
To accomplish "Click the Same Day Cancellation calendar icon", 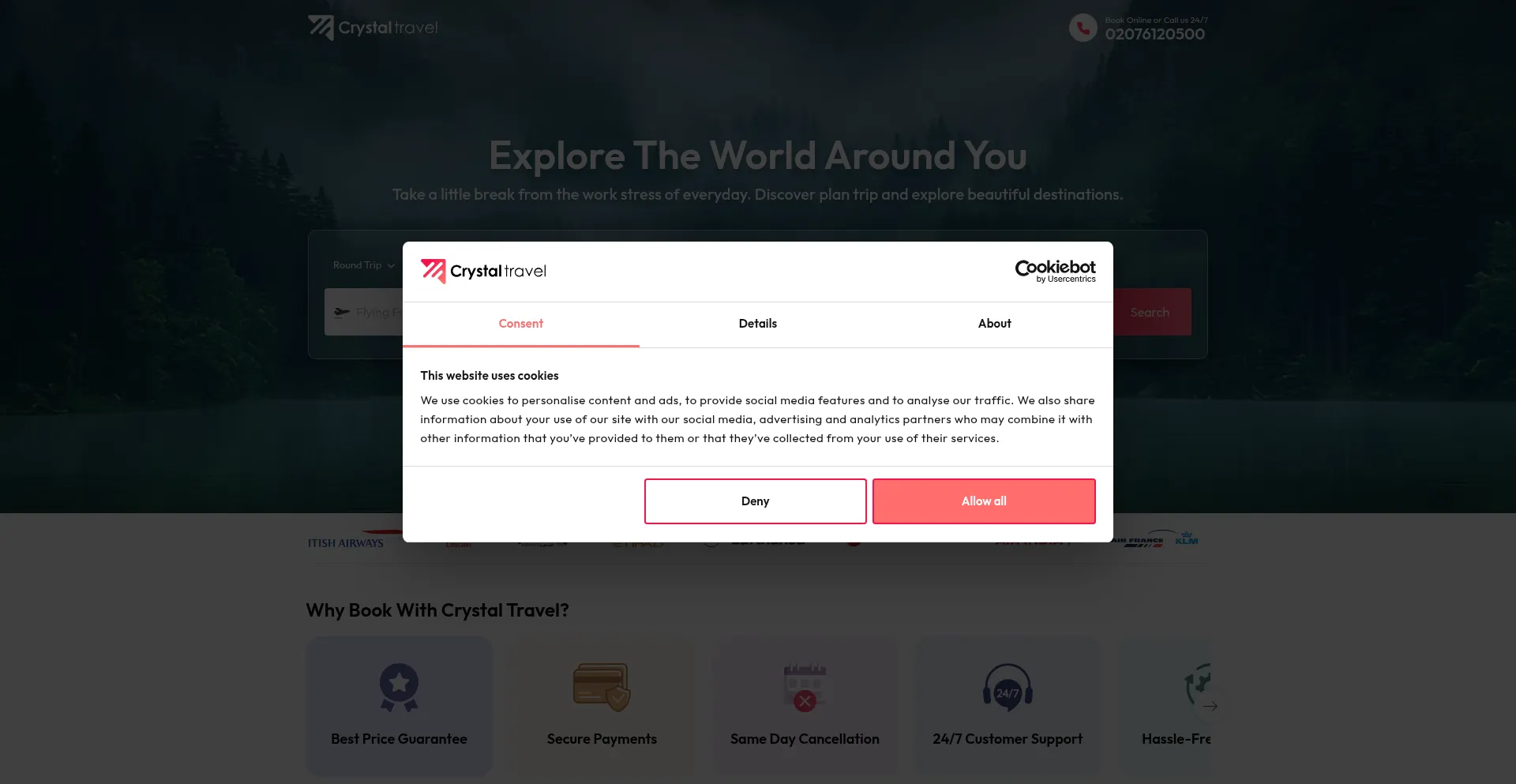I will point(805,687).
